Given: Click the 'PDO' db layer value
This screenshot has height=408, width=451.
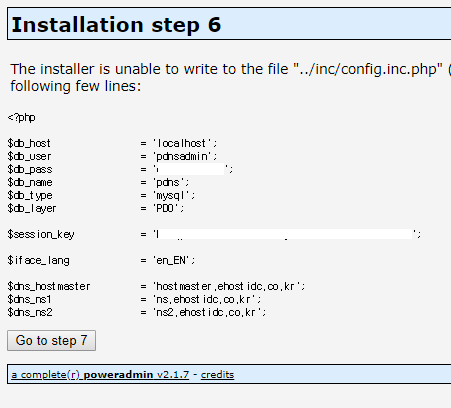Looking at the screenshot, I should [x=166, y=208].
